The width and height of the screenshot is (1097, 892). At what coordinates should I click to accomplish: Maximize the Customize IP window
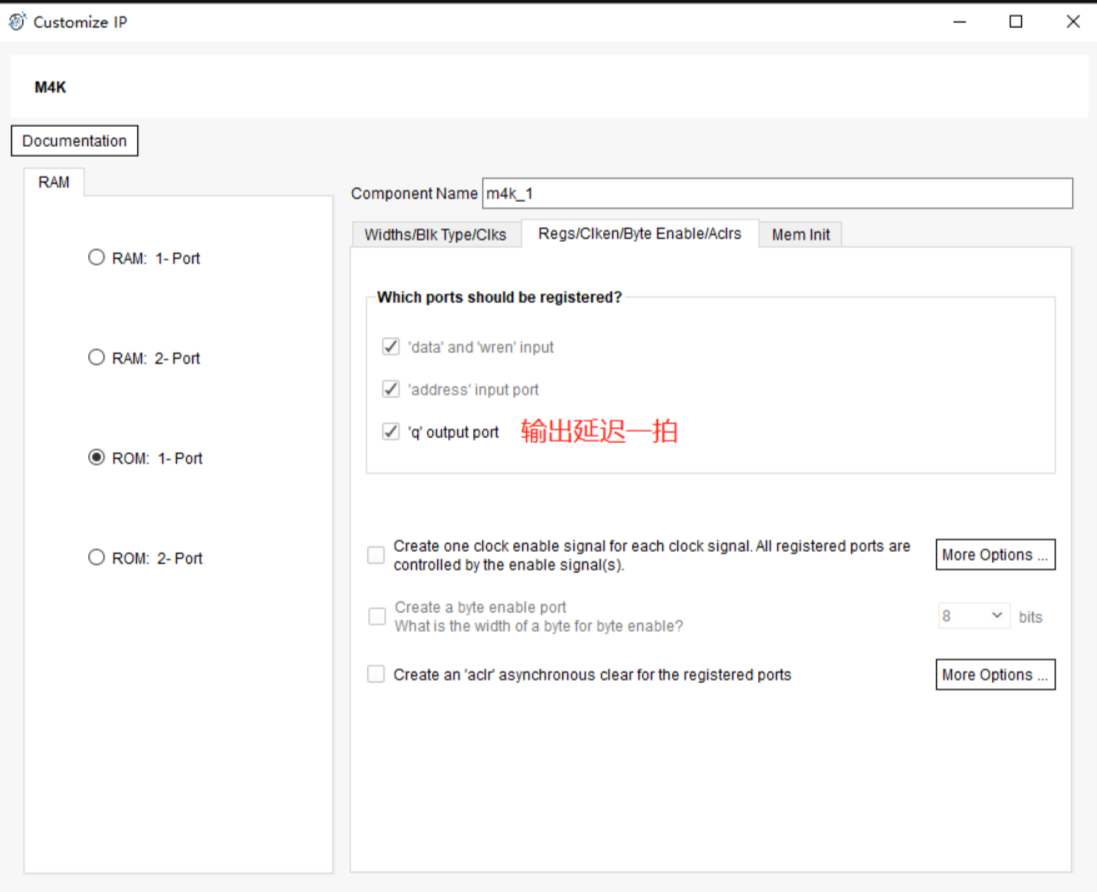tap(1016, 22)
